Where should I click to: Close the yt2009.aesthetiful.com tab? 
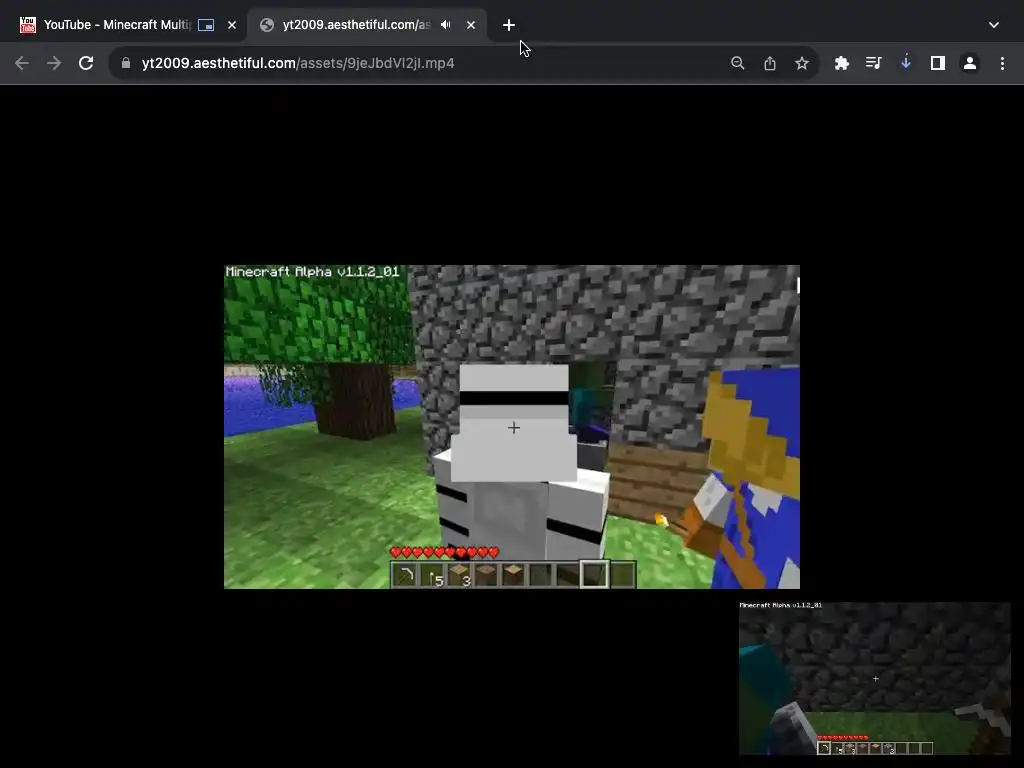click(x=471, y=25)
